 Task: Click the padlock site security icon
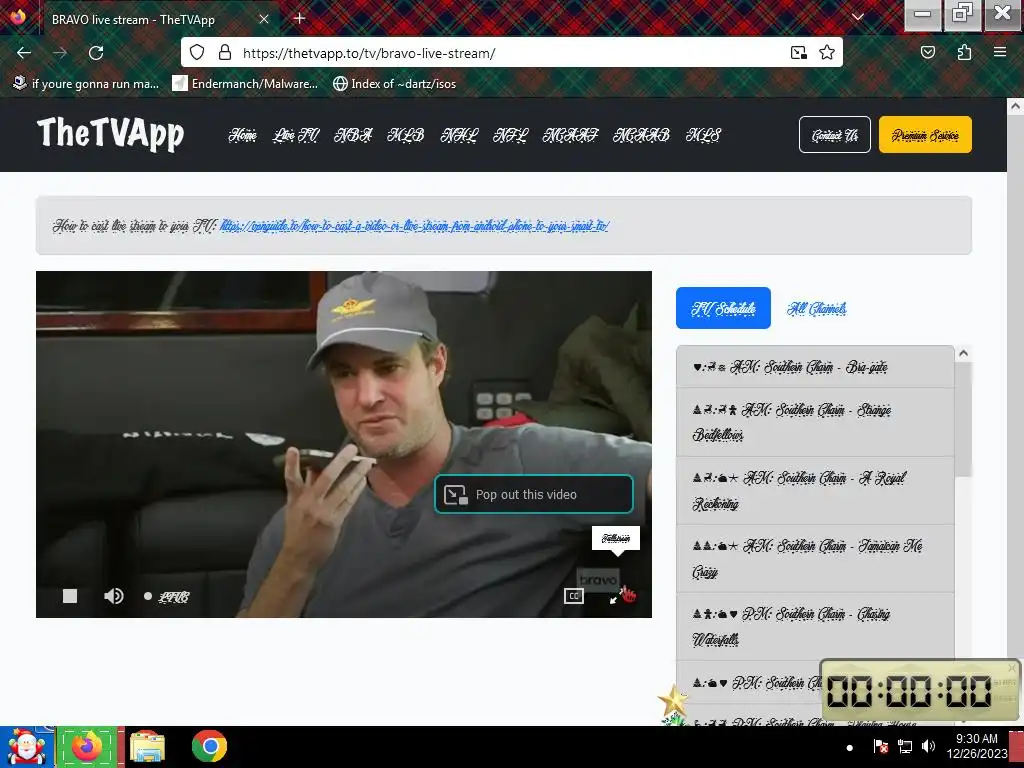pos(225,53)
